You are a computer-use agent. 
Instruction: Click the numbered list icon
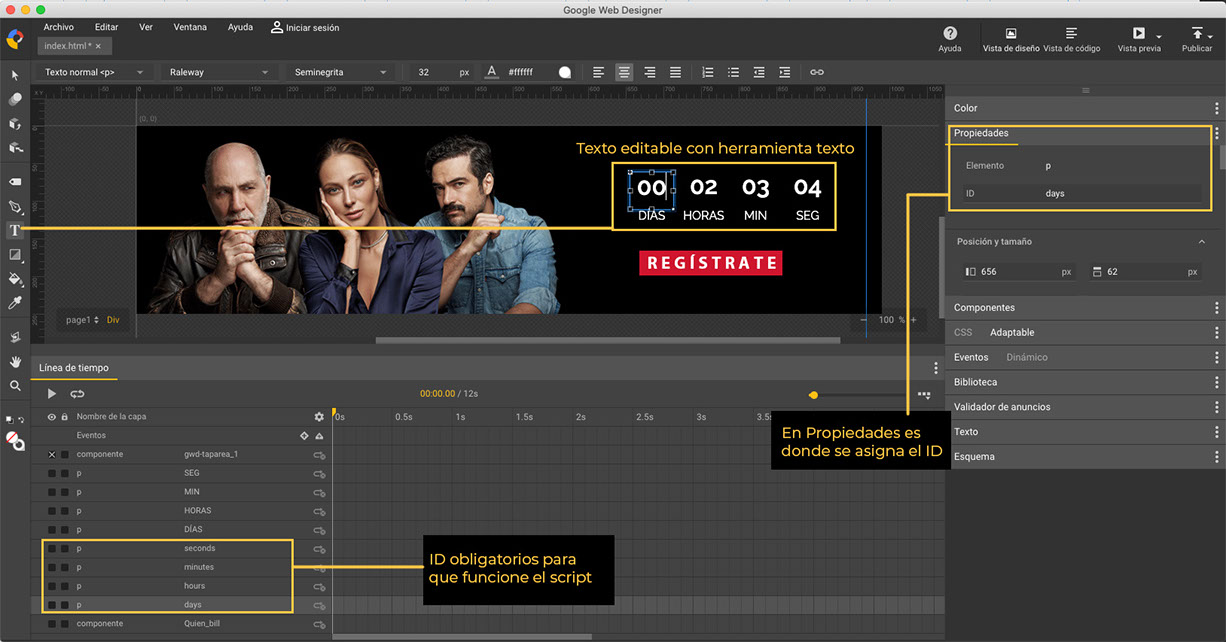pyautogui.click(x=708, y=72)
